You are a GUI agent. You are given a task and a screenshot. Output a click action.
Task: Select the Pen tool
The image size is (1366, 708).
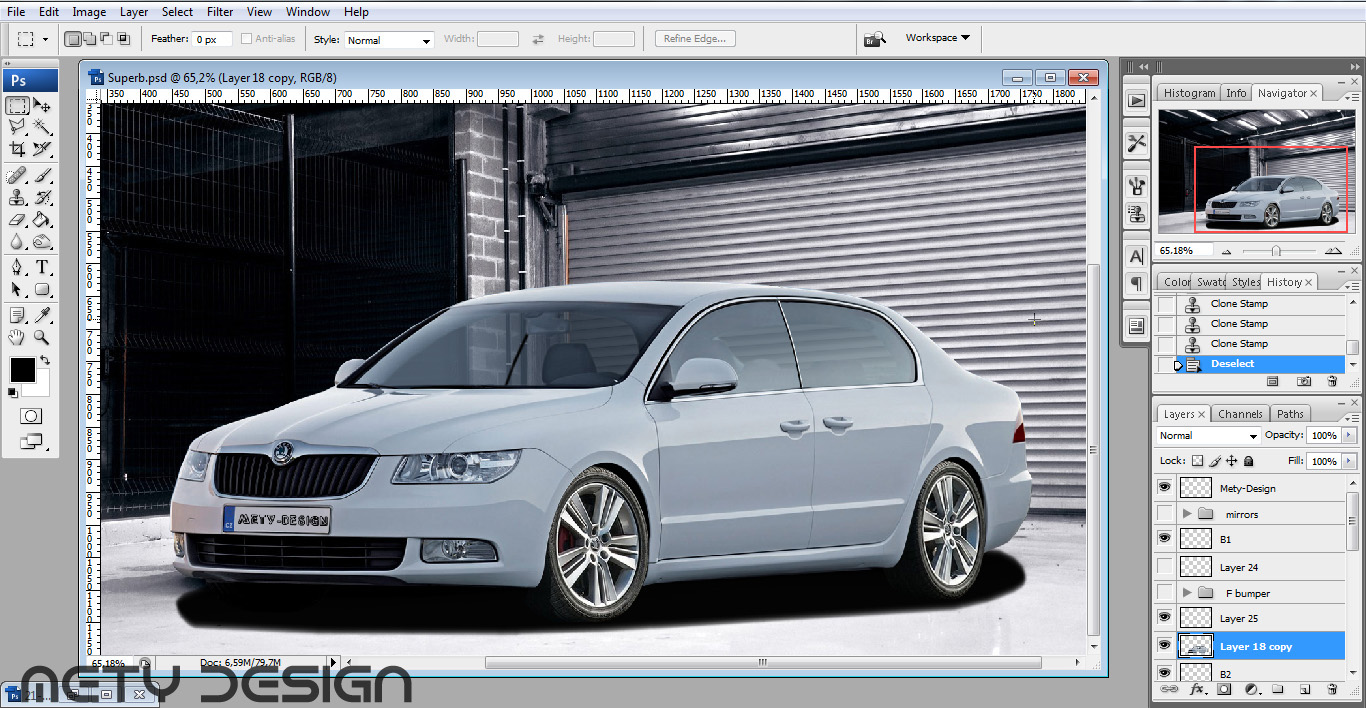tap(17, 268)
